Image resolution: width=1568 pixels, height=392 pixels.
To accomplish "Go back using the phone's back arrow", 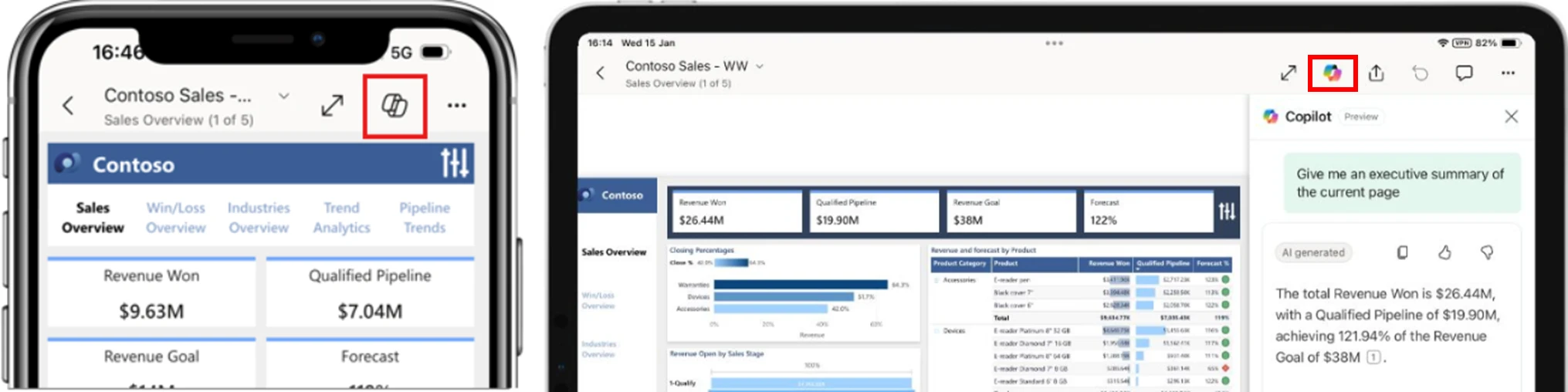I will 68,106.
